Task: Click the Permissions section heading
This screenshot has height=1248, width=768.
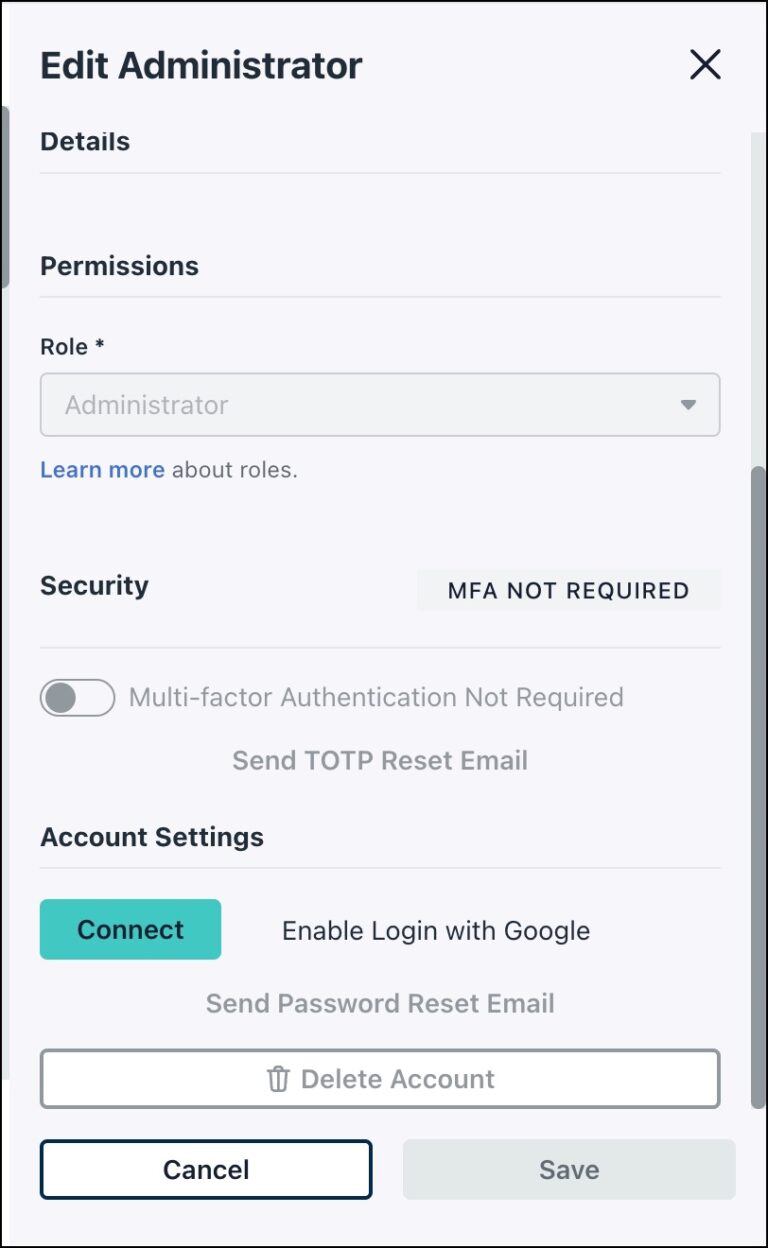Action: 119,265
